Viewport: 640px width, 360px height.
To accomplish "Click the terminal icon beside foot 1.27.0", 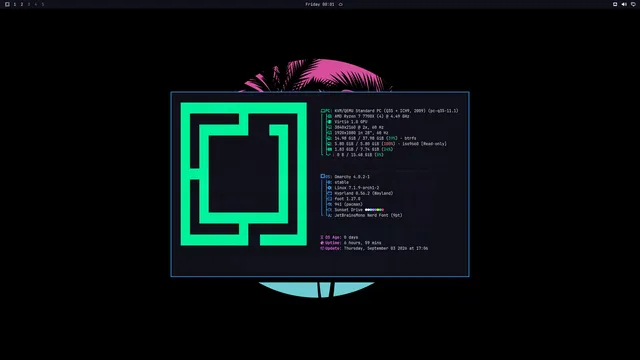I will tap(329, 199).
